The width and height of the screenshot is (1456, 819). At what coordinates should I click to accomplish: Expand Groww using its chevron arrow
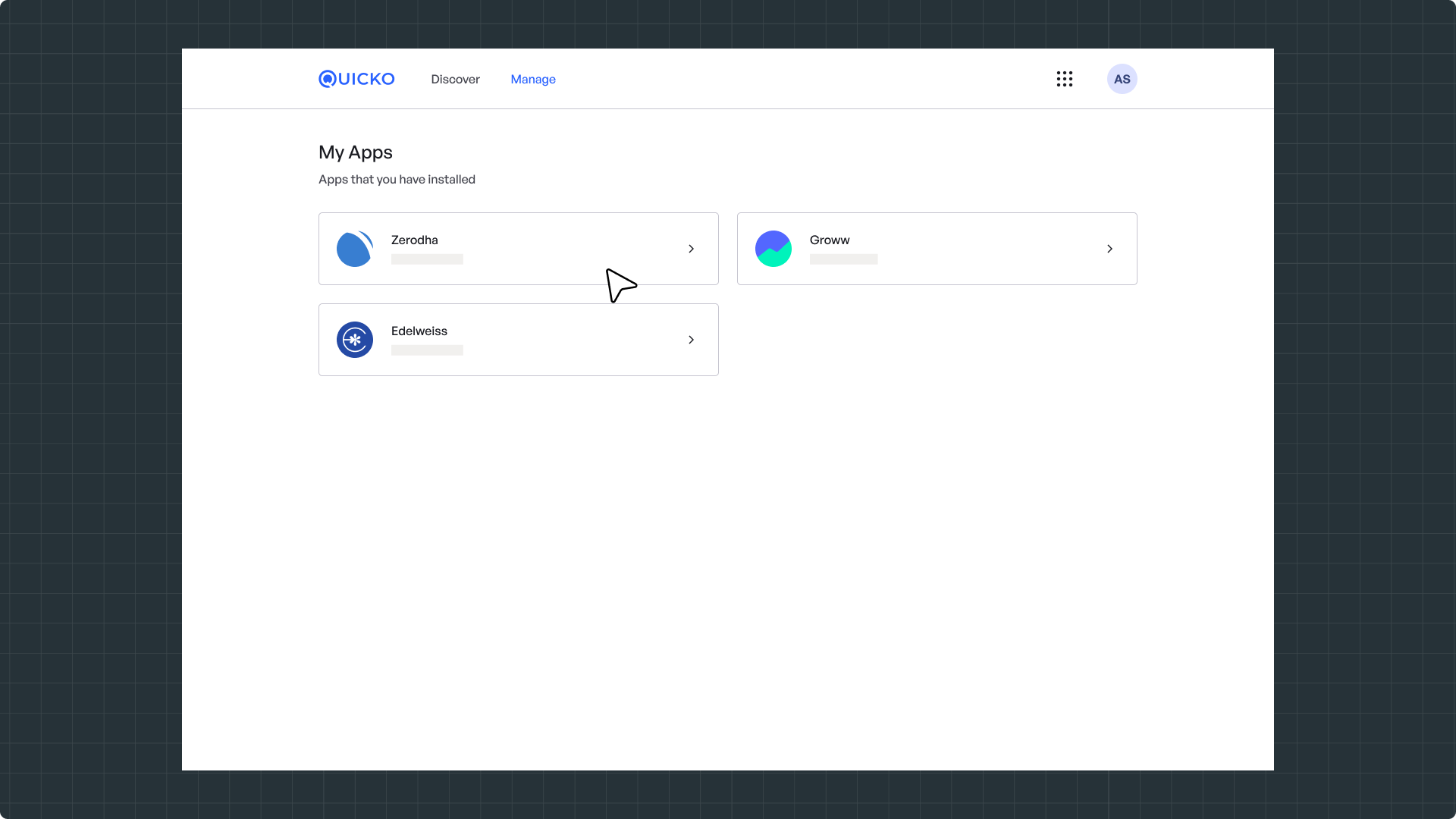point(1109,249)
